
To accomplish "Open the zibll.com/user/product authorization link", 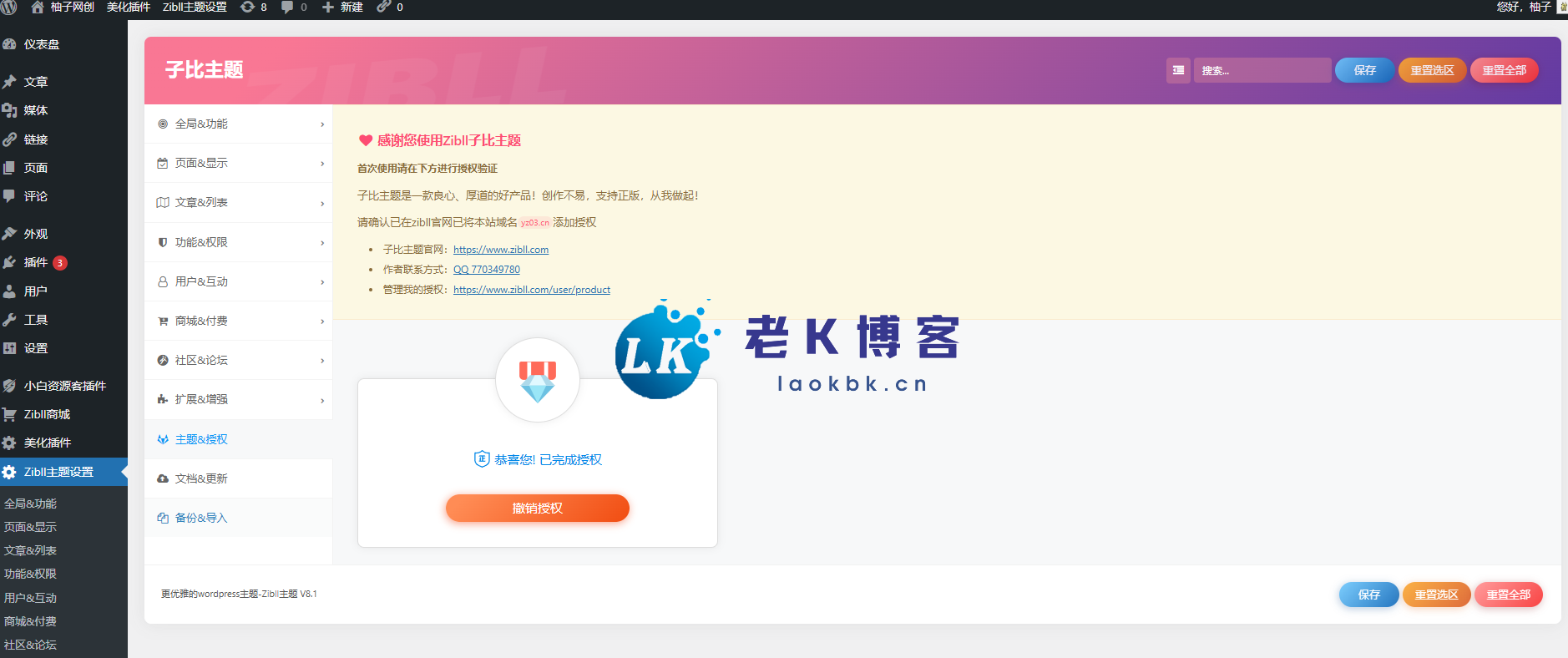I will pyautogui.click(x=531, y=290).
